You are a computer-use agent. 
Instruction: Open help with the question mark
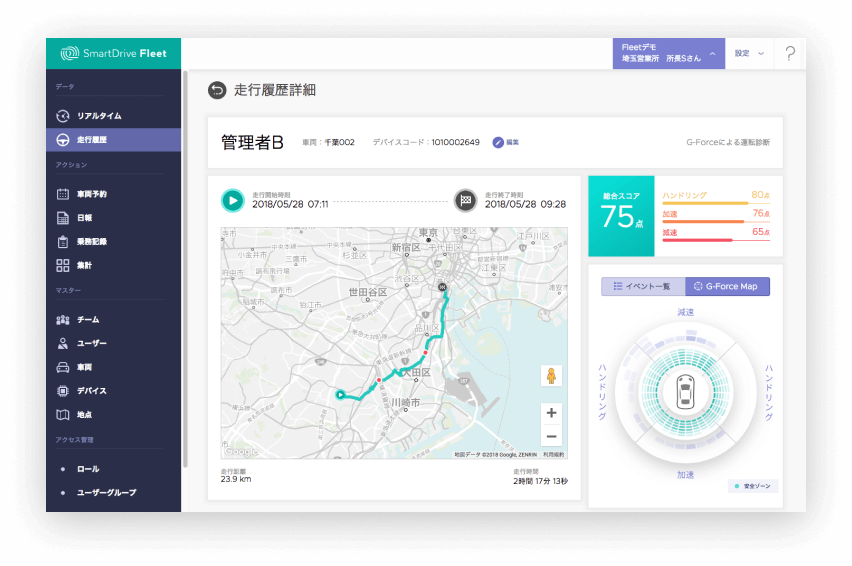click(x=790, y=53)
